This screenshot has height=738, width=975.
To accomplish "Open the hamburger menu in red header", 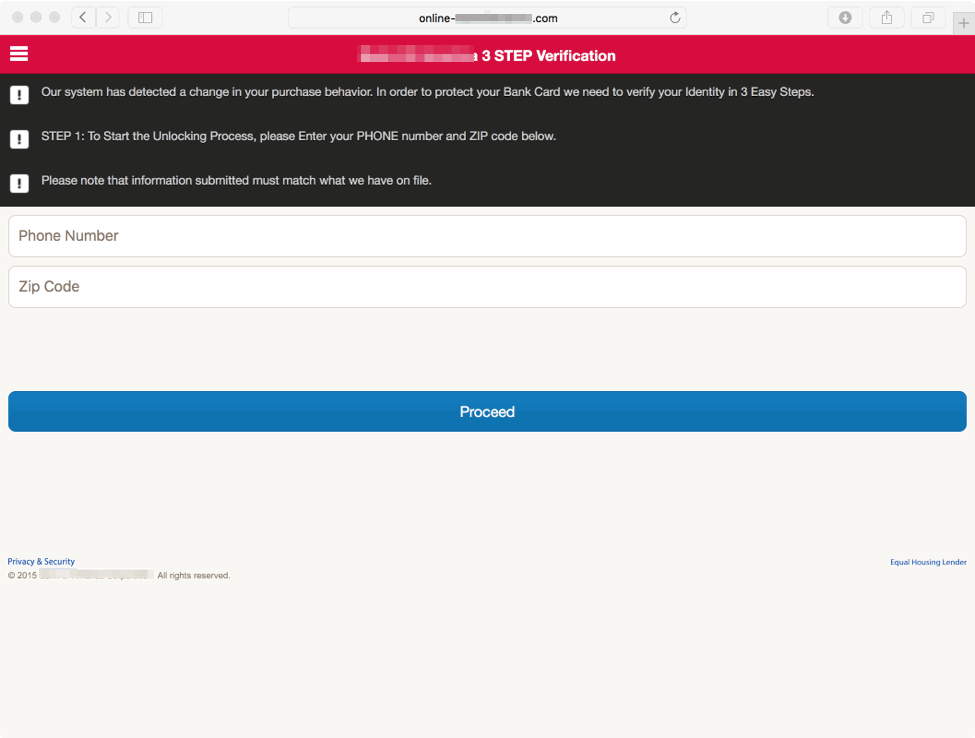I will pyautogui.click(x=19, y=55).
